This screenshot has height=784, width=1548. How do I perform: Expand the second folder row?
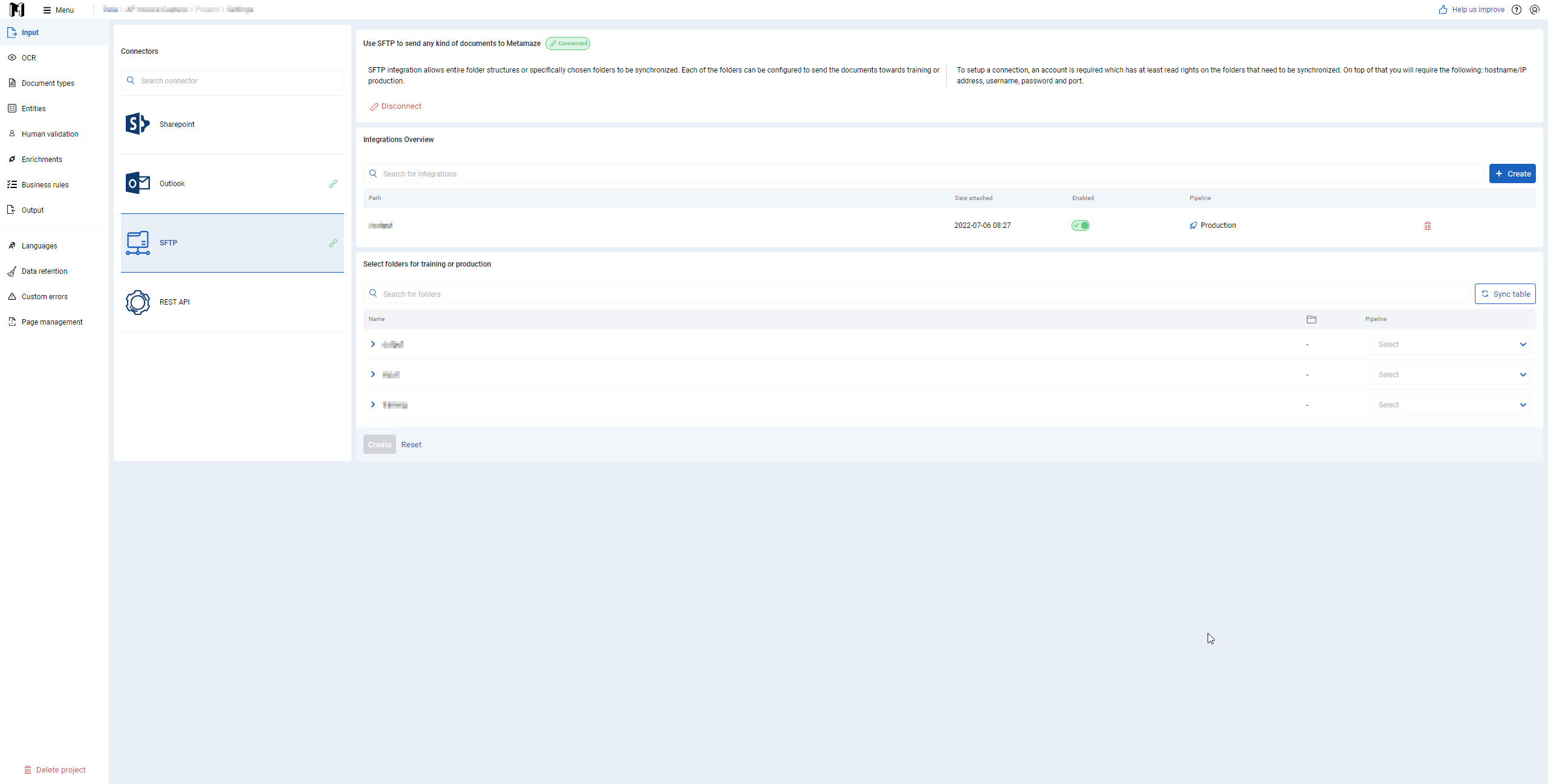pos(373,374)
